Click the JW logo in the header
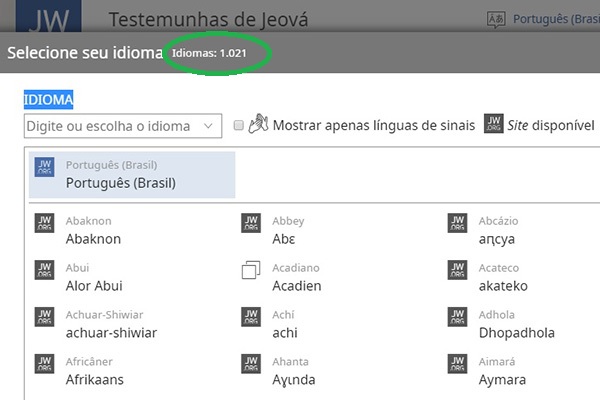 tap(49, 16)
